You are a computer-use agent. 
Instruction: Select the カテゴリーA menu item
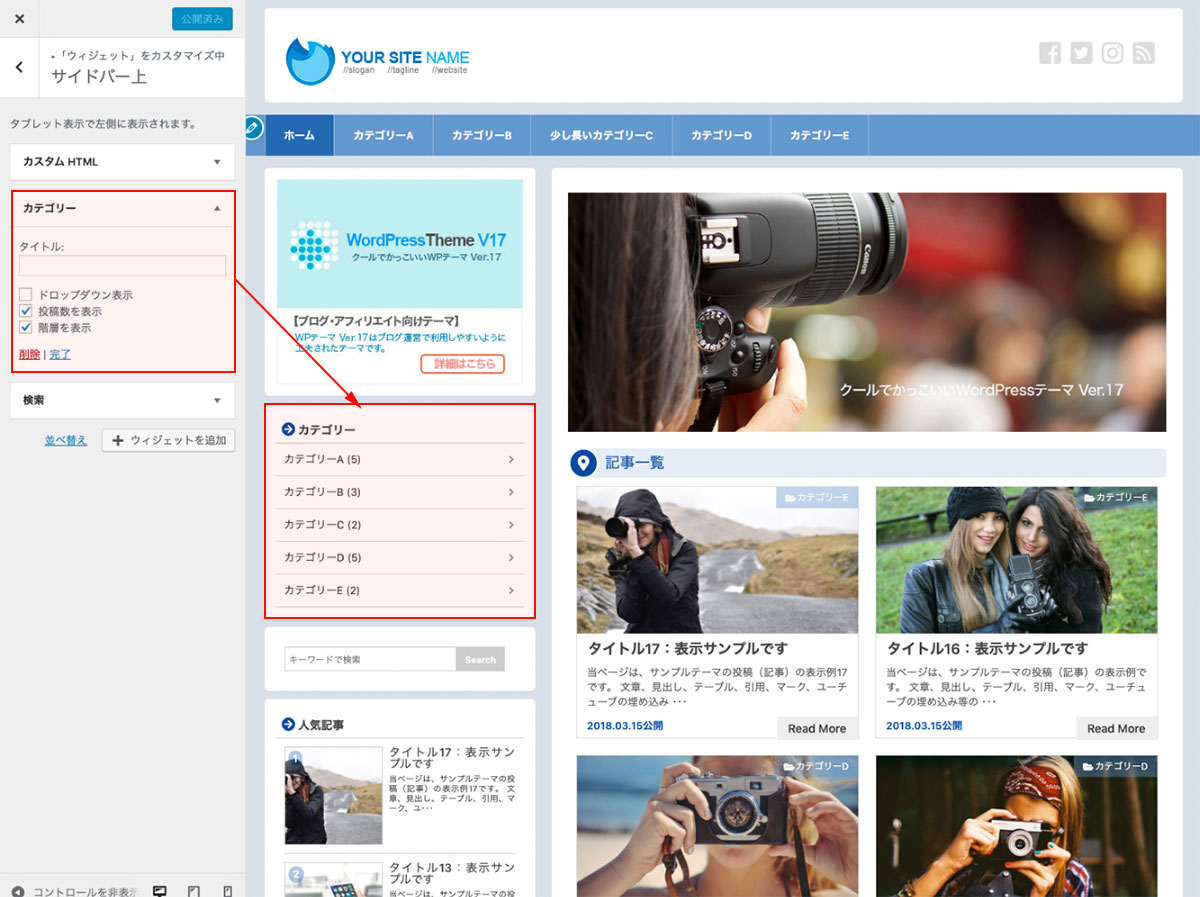[x=383, y=135]
